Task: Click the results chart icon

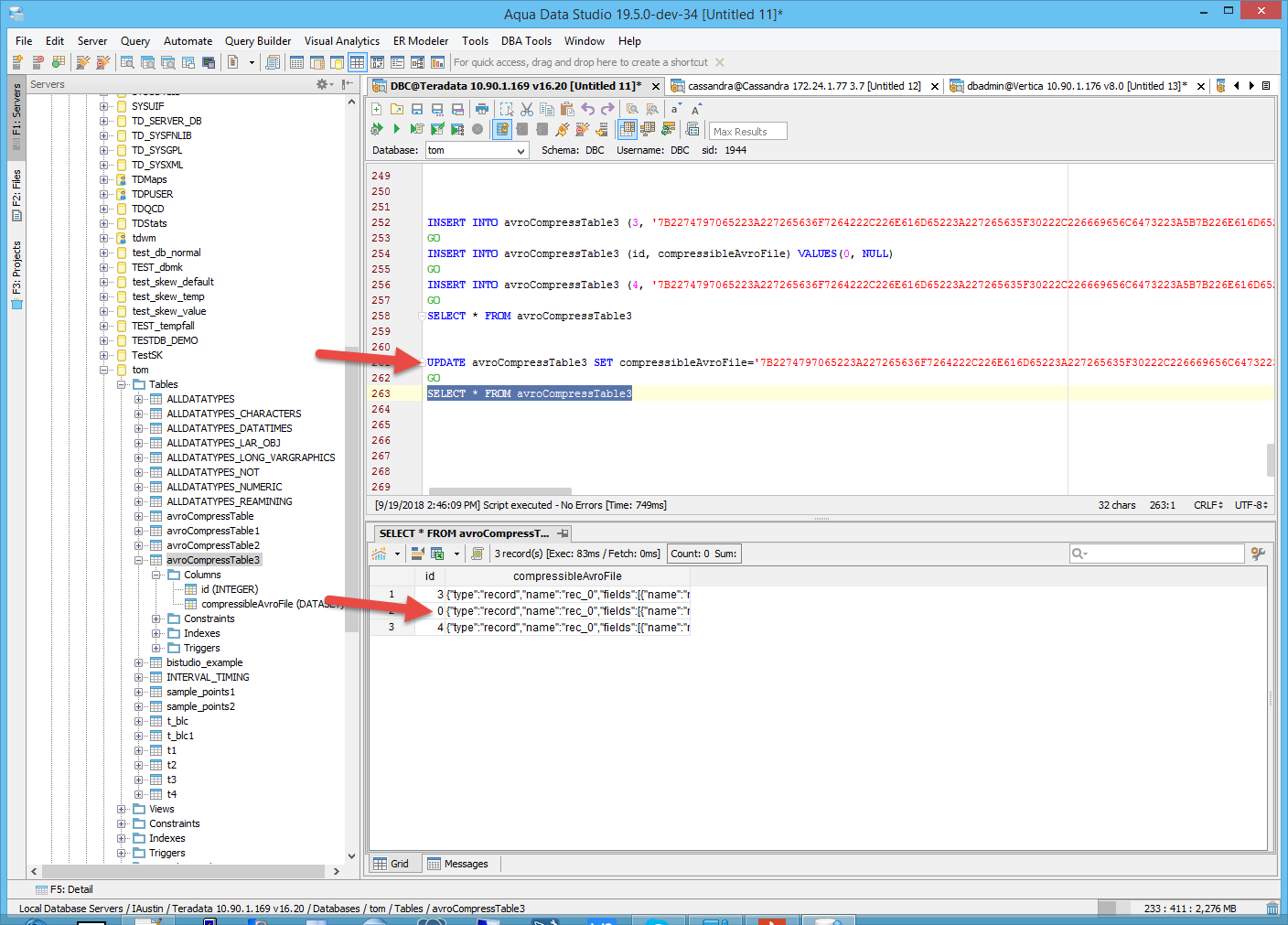Action: point(379,554)
